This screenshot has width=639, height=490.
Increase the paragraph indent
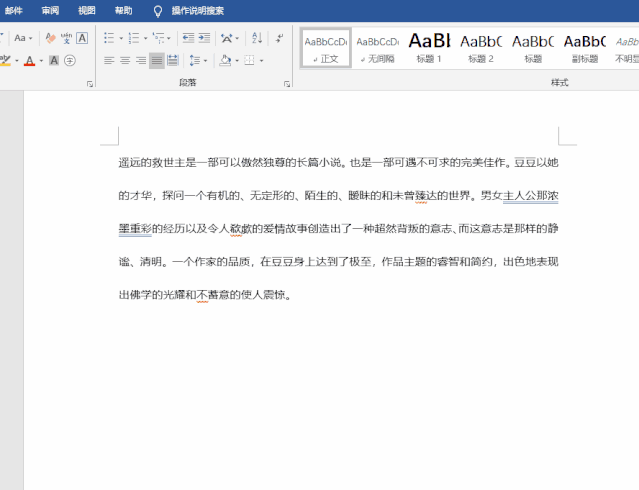(x=204, y=38)
